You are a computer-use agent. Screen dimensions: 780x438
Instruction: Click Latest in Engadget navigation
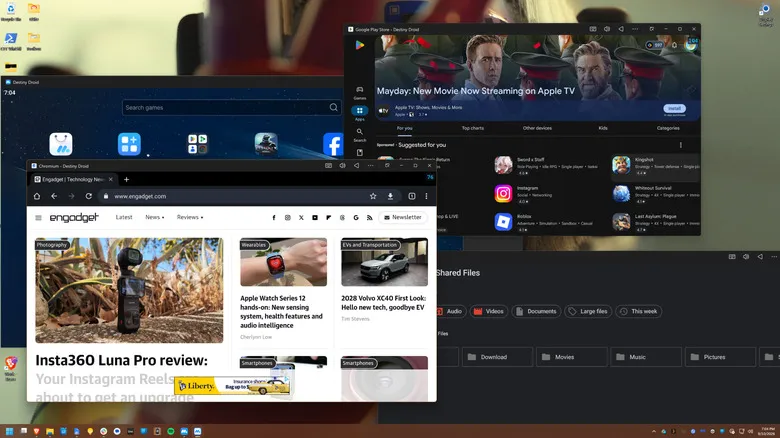click(x=124, y=217)
